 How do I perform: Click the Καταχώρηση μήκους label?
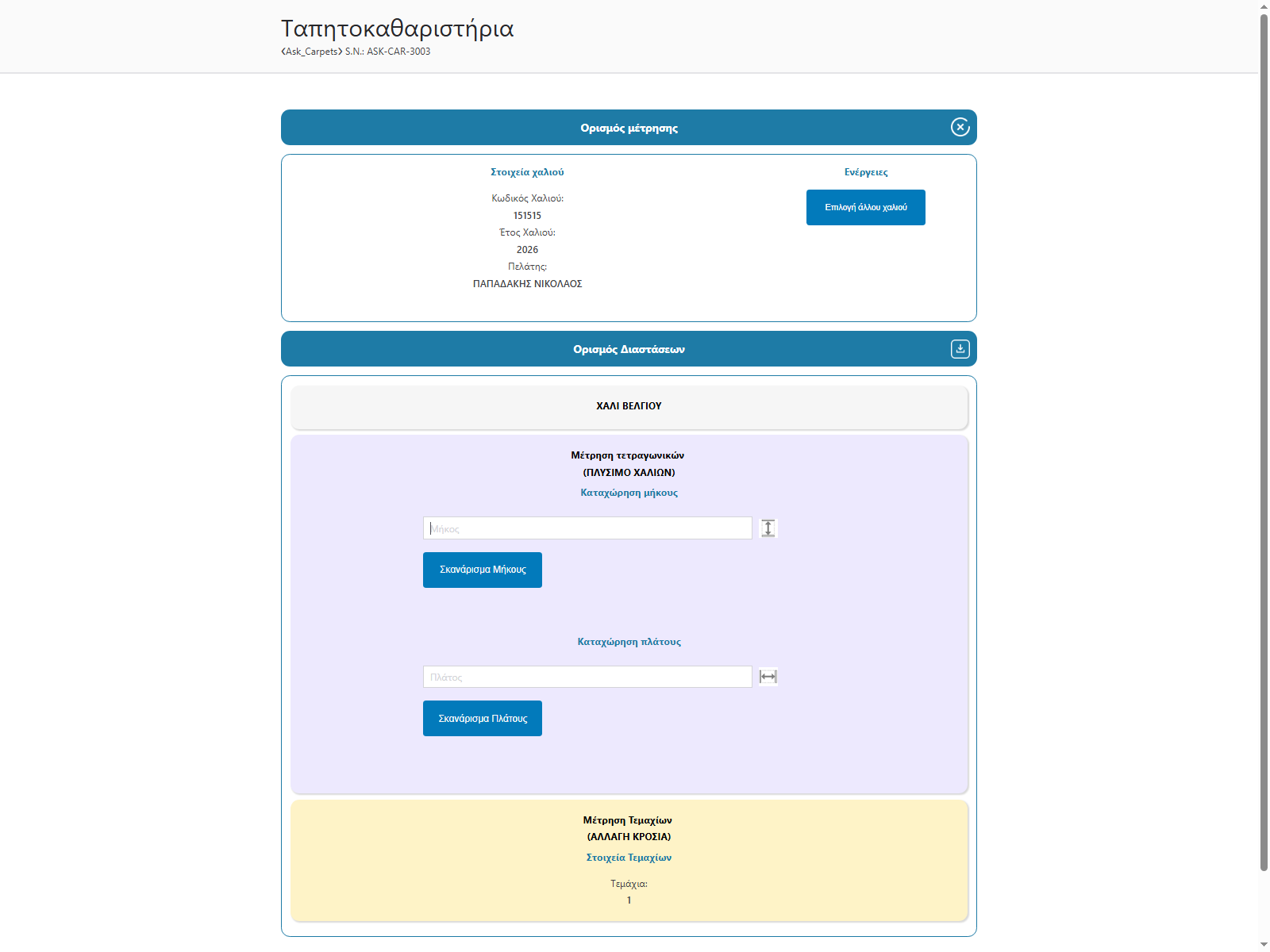(629, 493)
